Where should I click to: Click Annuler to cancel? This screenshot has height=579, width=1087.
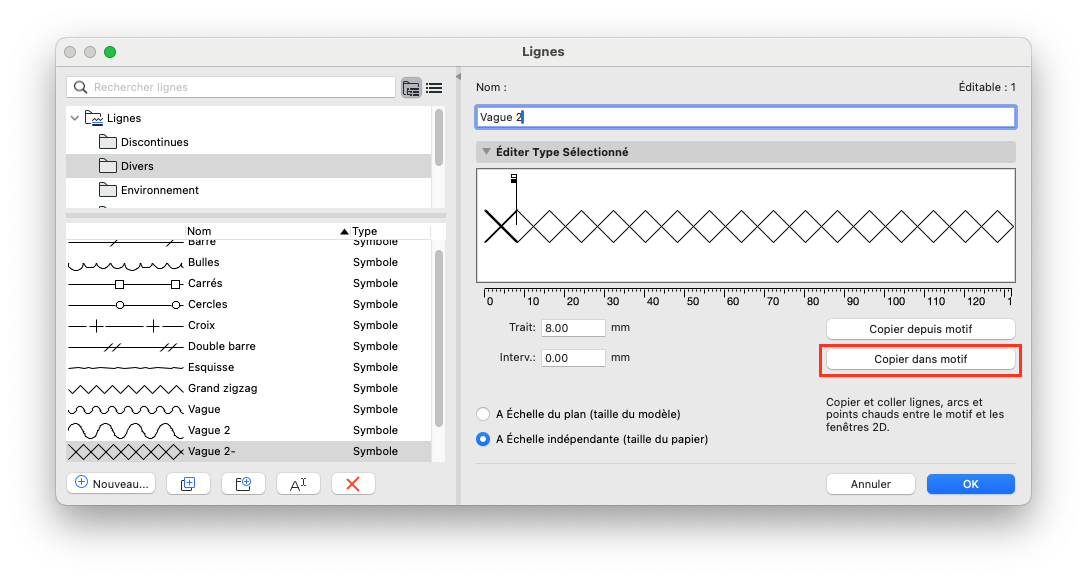coord(871,484)
